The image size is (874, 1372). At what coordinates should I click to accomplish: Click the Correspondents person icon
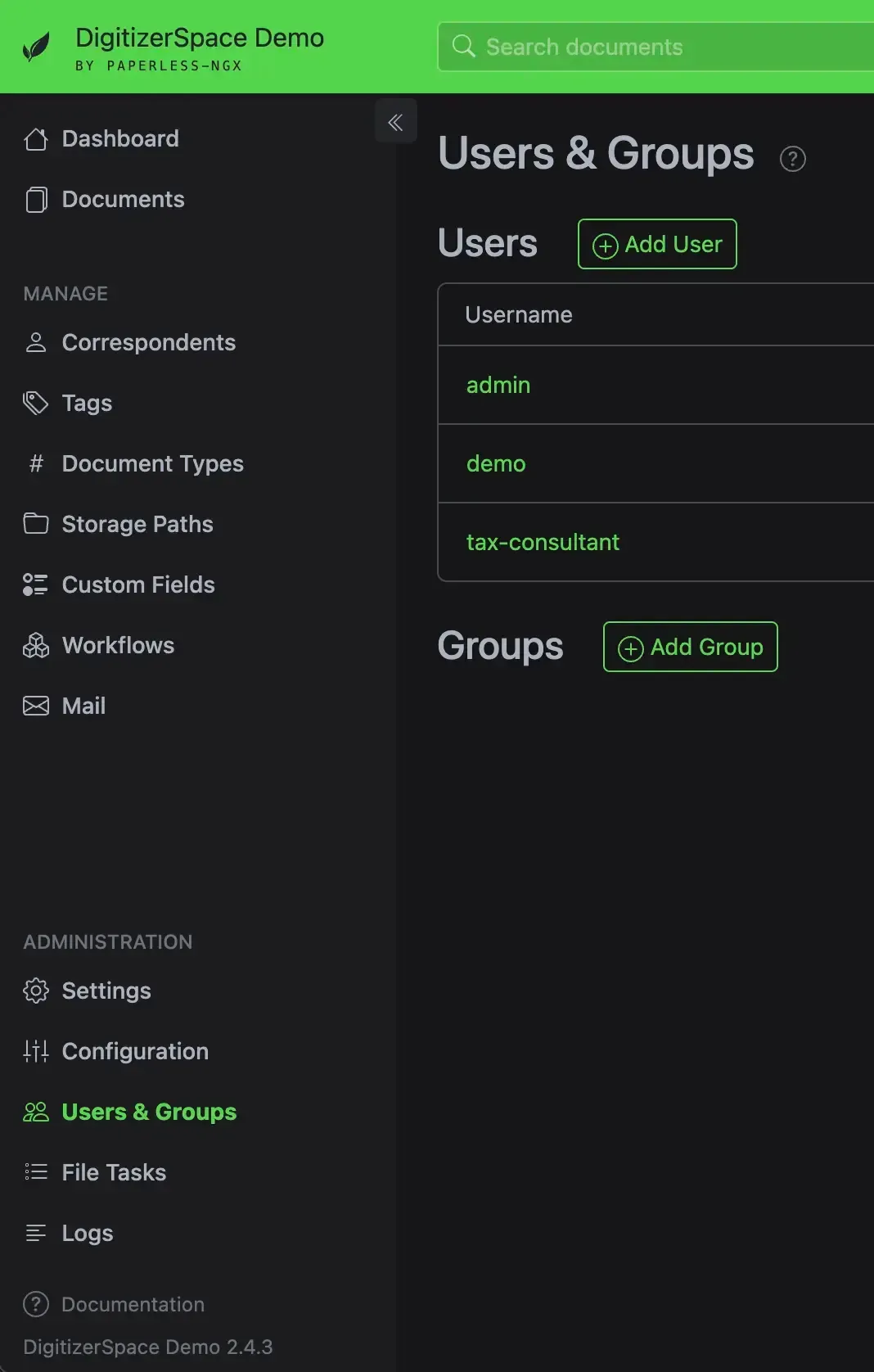pos(36,342)
